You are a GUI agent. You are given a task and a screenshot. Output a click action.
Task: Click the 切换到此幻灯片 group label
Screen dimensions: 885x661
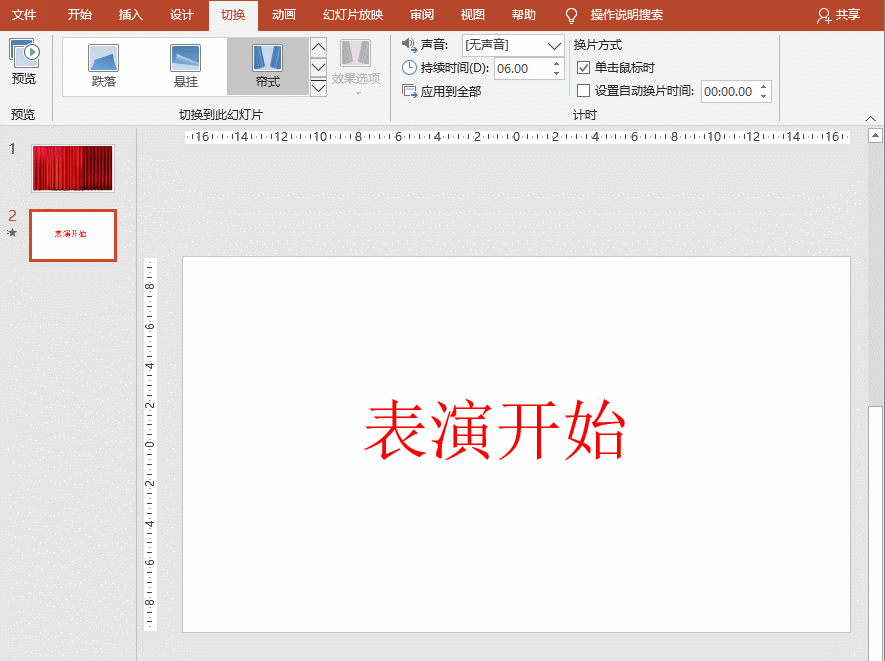pyautogui.click(x=221, y=115)
